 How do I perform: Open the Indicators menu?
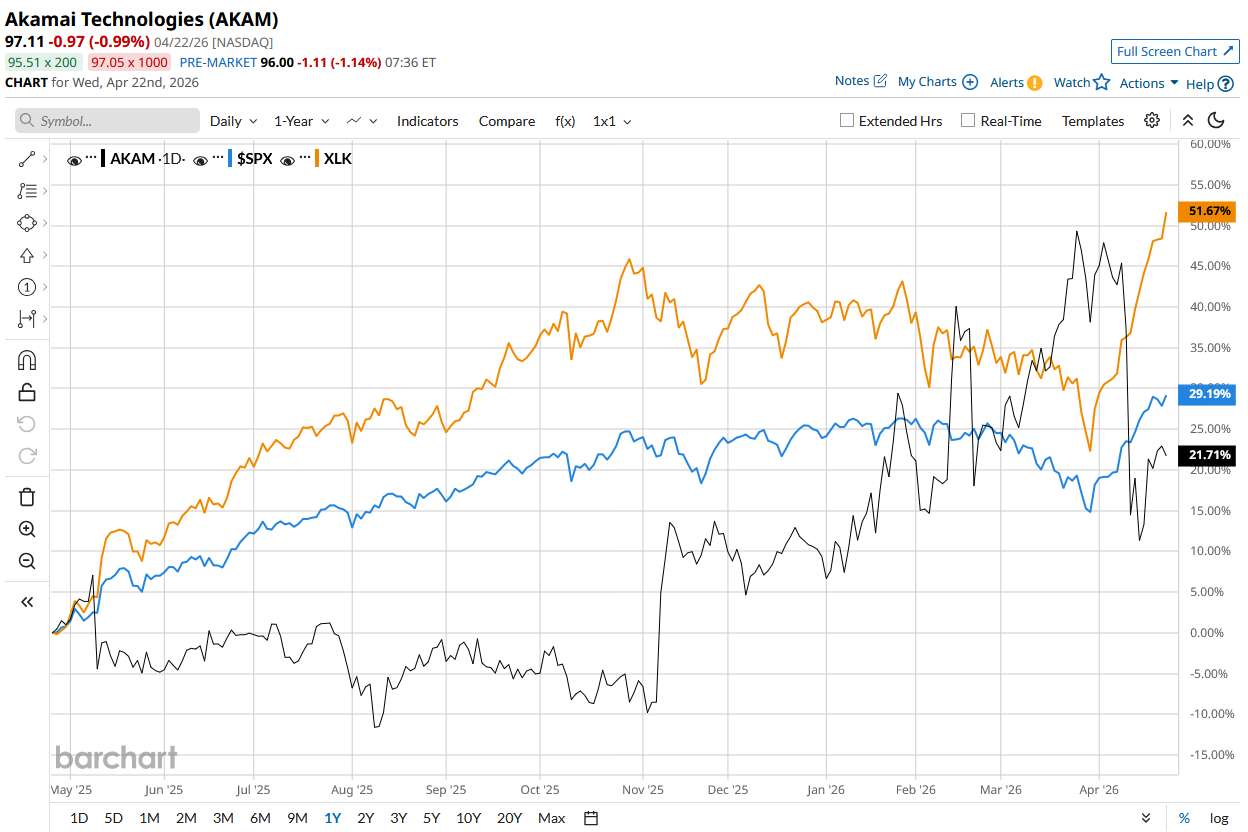click(x=427, y=121)
